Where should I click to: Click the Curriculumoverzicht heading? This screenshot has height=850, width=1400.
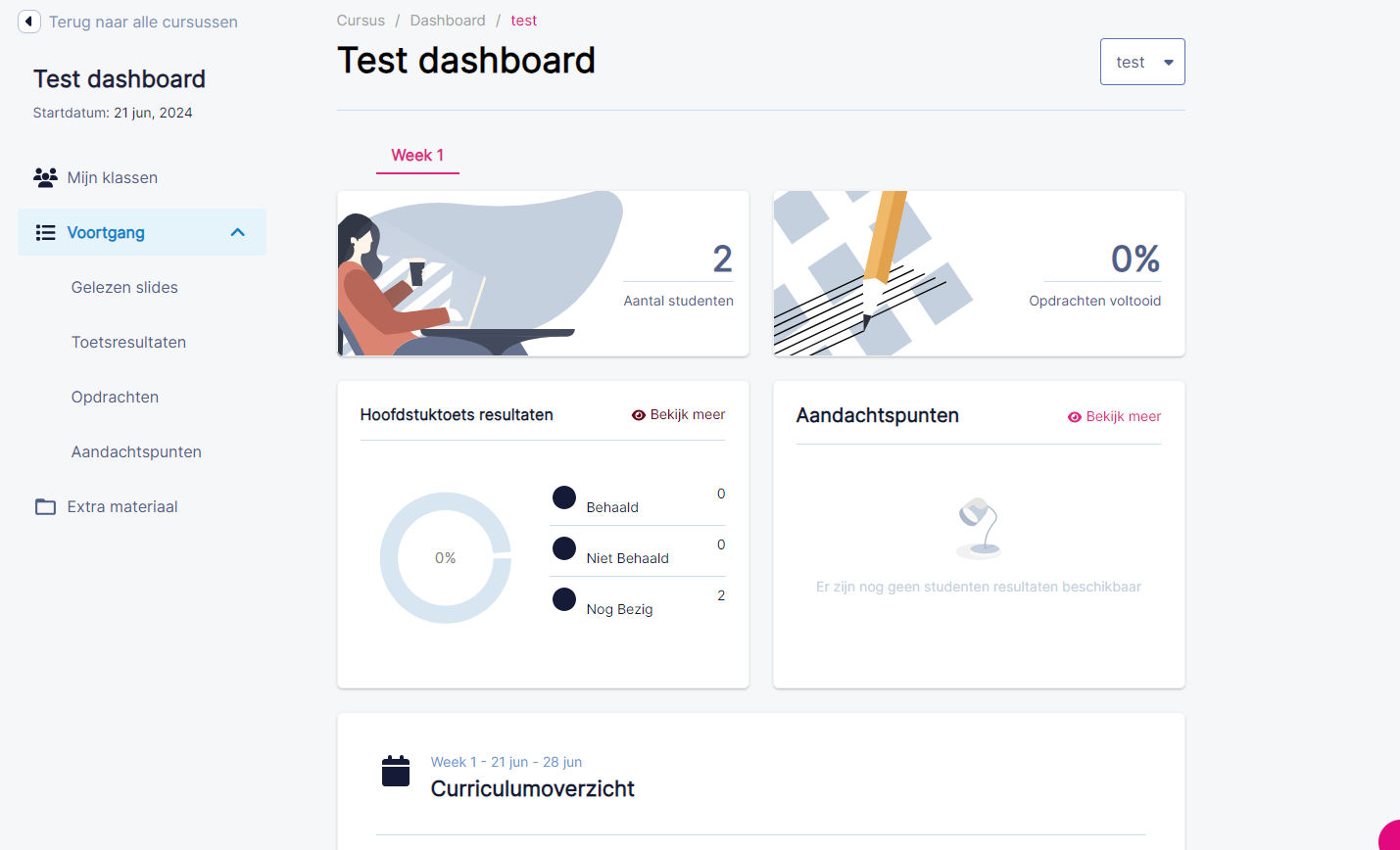click(533, 789)
